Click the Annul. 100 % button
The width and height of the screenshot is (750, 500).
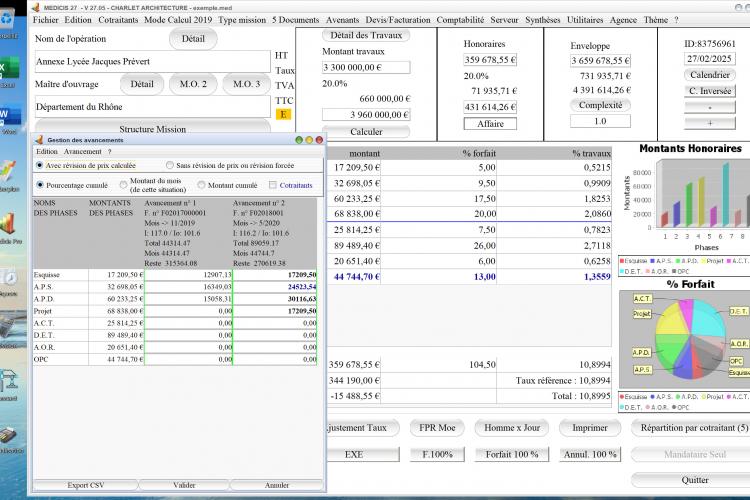pos(590,455)
